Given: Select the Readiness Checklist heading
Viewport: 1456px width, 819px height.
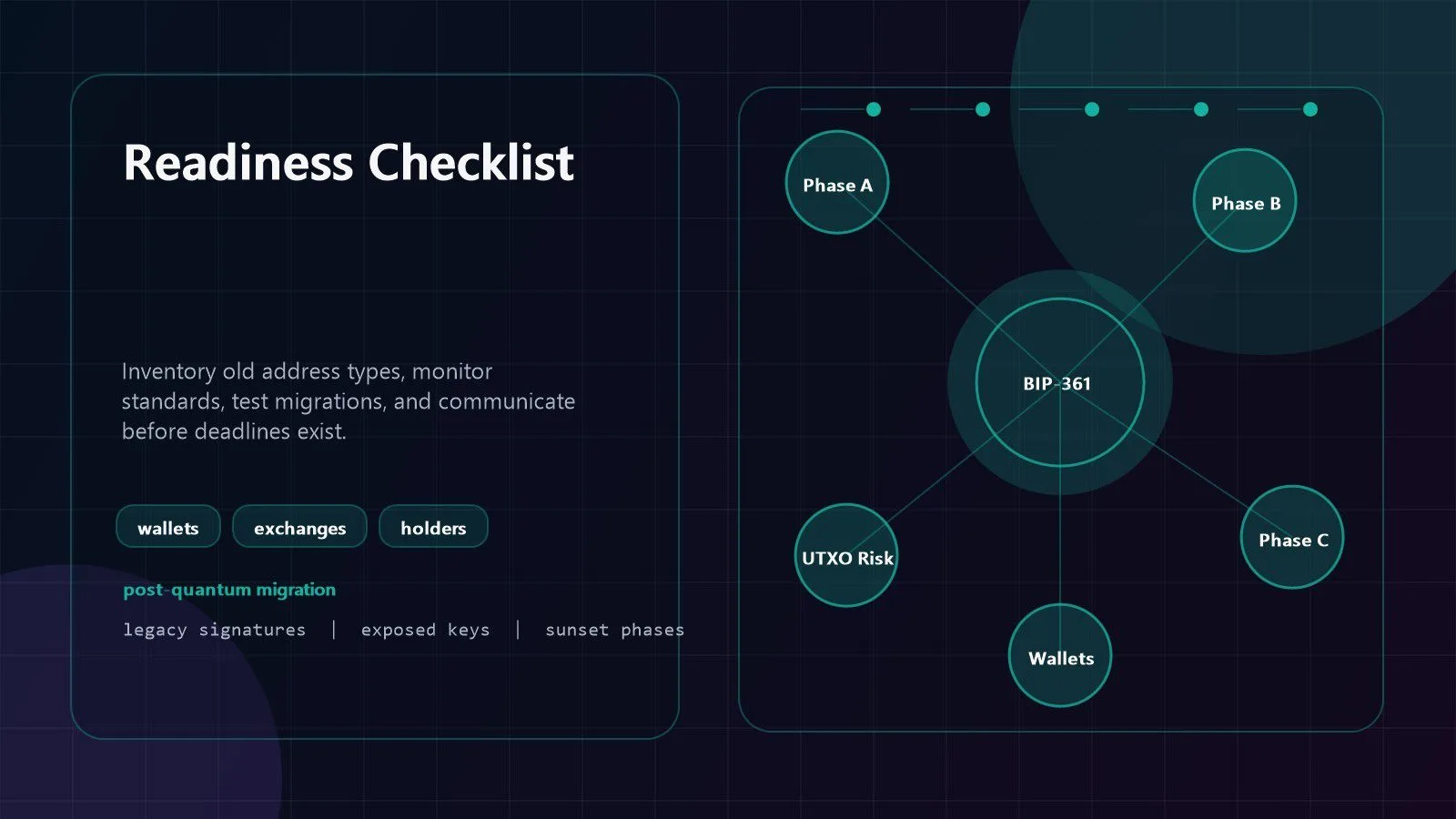Looking at the screenshot, I should [349, 163].
